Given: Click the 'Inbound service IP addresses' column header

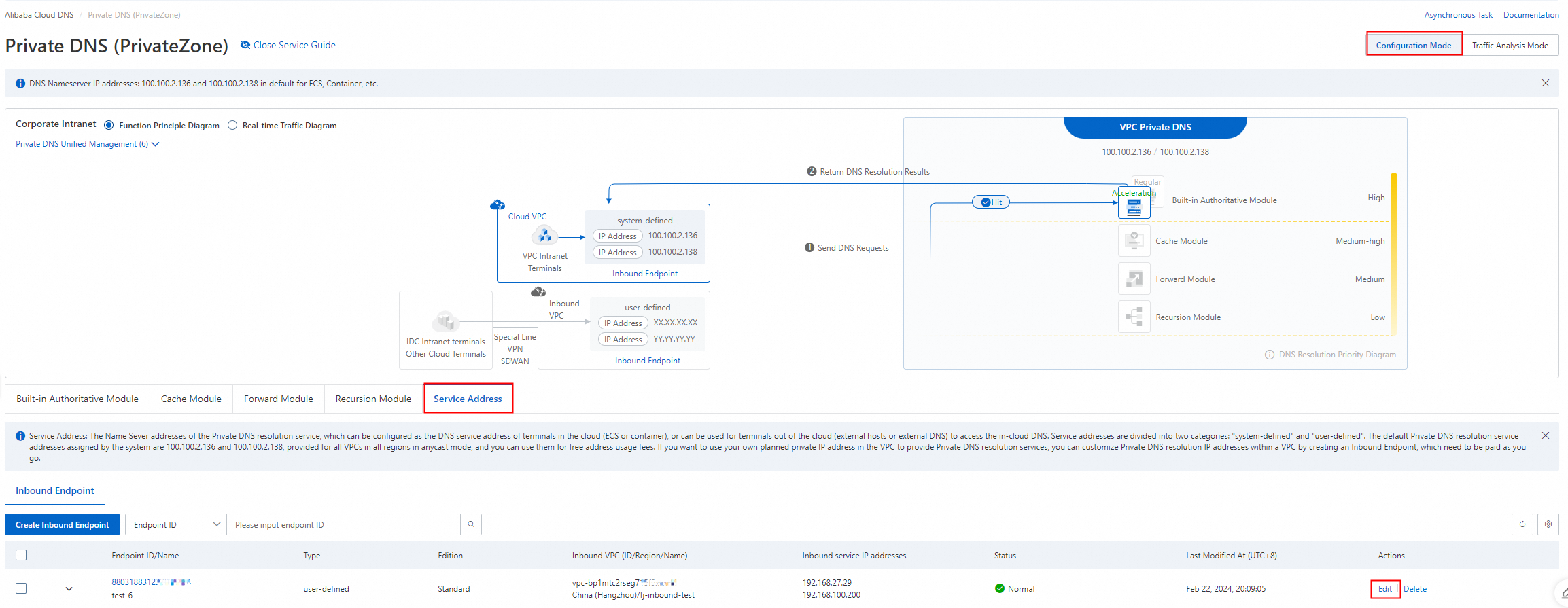Looking at the screenshot, I should pyautogui.click(x=854, y=556).
